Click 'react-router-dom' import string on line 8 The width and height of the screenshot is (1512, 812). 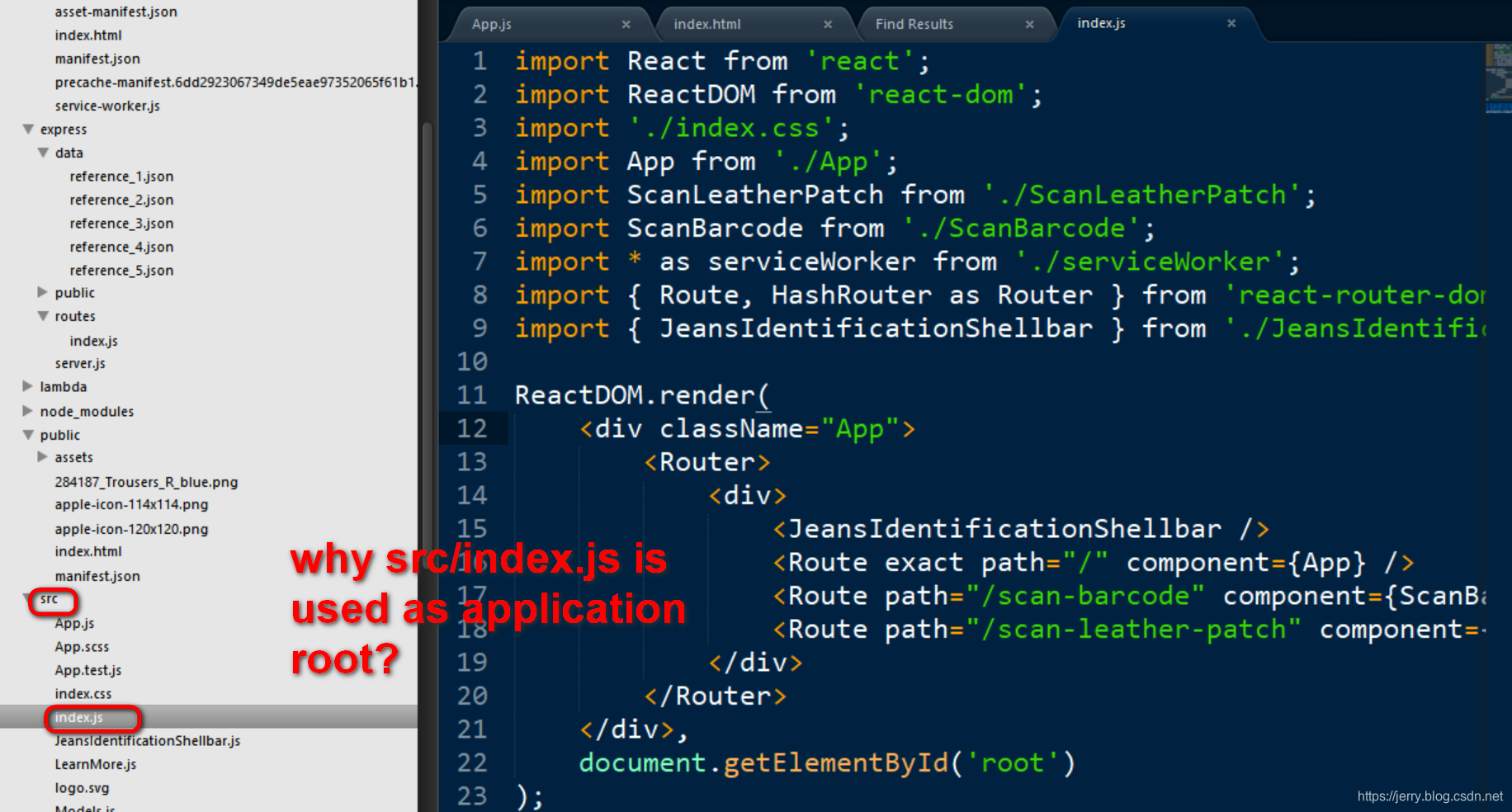[x=1354, y=295]
